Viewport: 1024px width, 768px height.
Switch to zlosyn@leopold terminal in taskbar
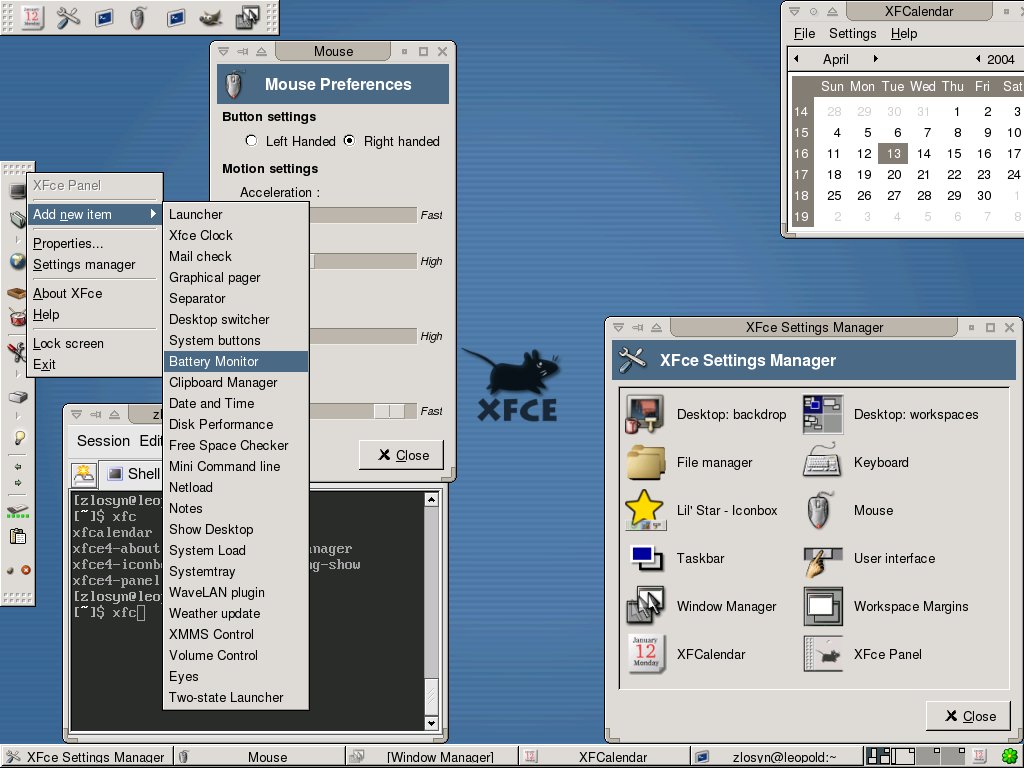tap(776, 757)
